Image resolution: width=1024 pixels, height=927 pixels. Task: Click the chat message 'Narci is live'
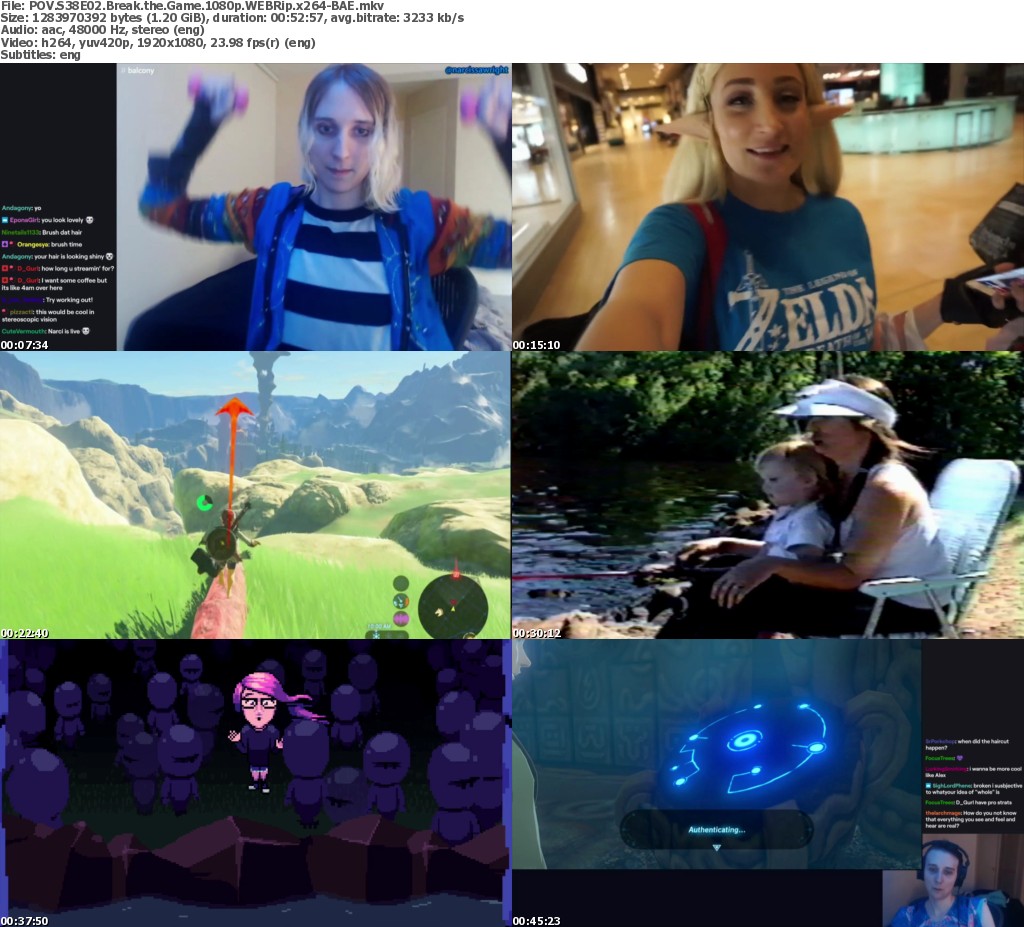(46, 331)
